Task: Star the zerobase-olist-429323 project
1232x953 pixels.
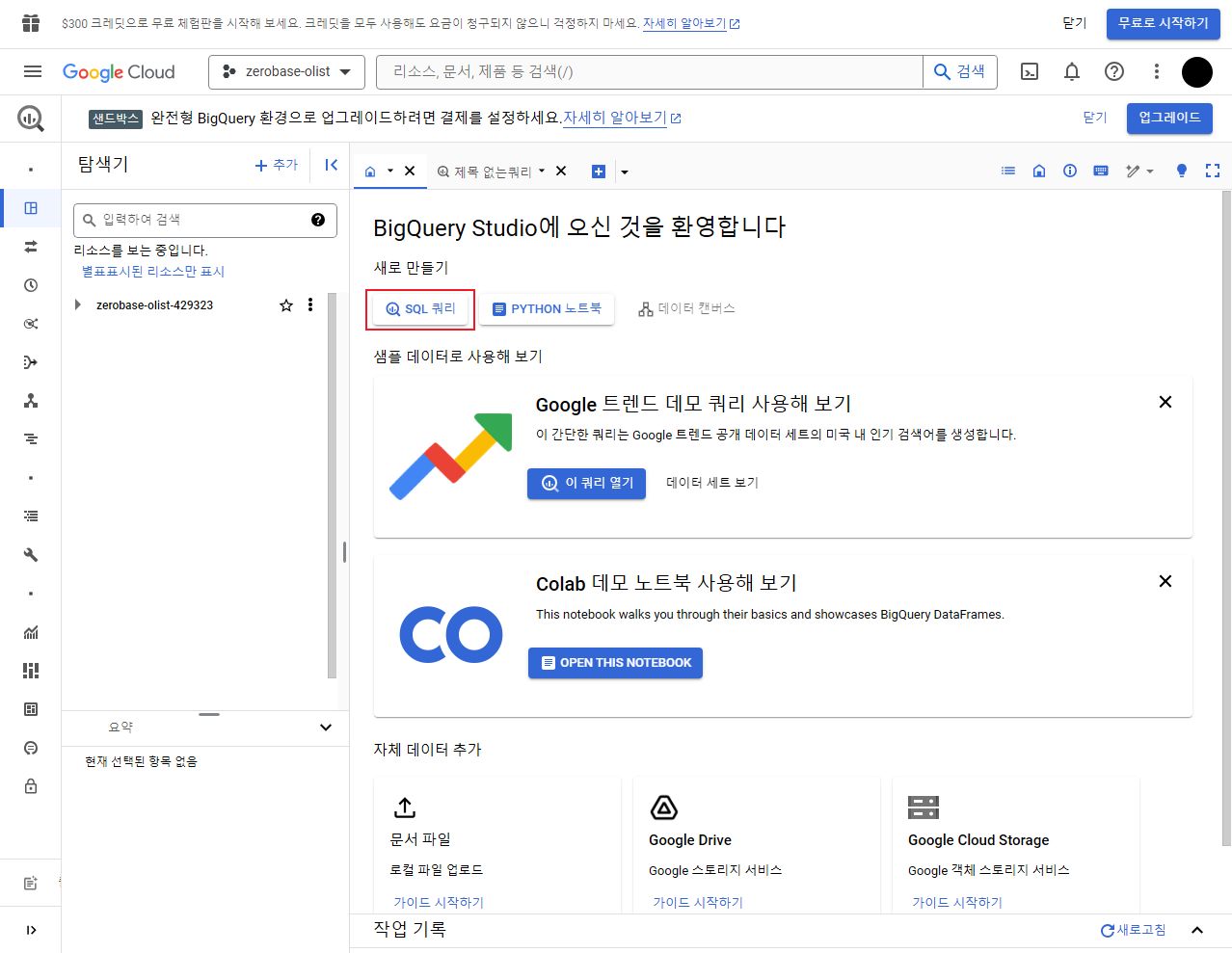Action: [x=286, y=305]
